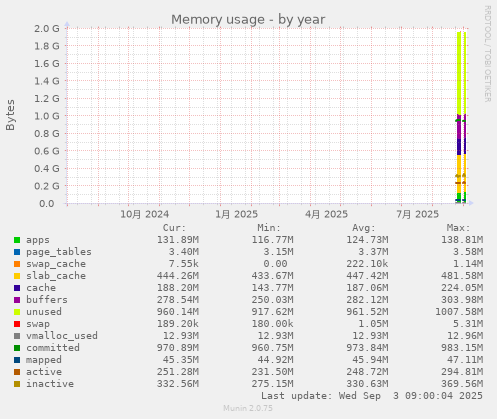Click the '1.0 G' y-axis label
This screenshot has height=419, width=497.
[x=47, y=116]
